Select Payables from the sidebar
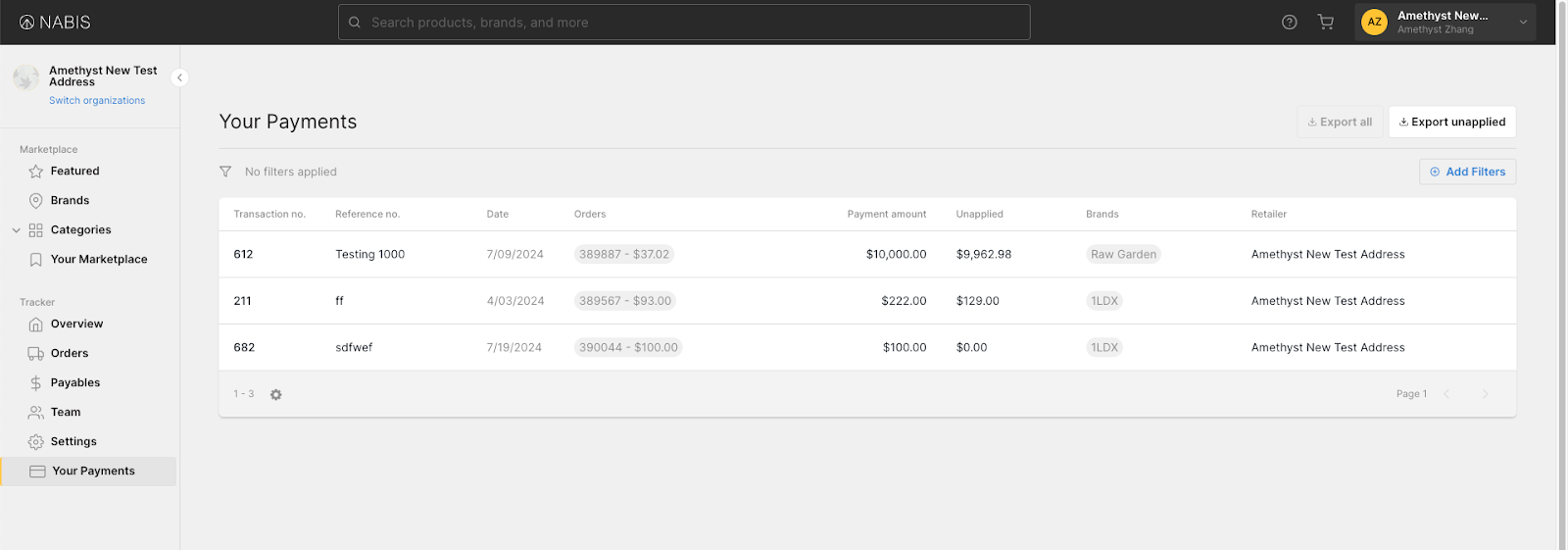Image resolution: width=1568 pixels, height=550 pixels. click(x=74, y=382)
